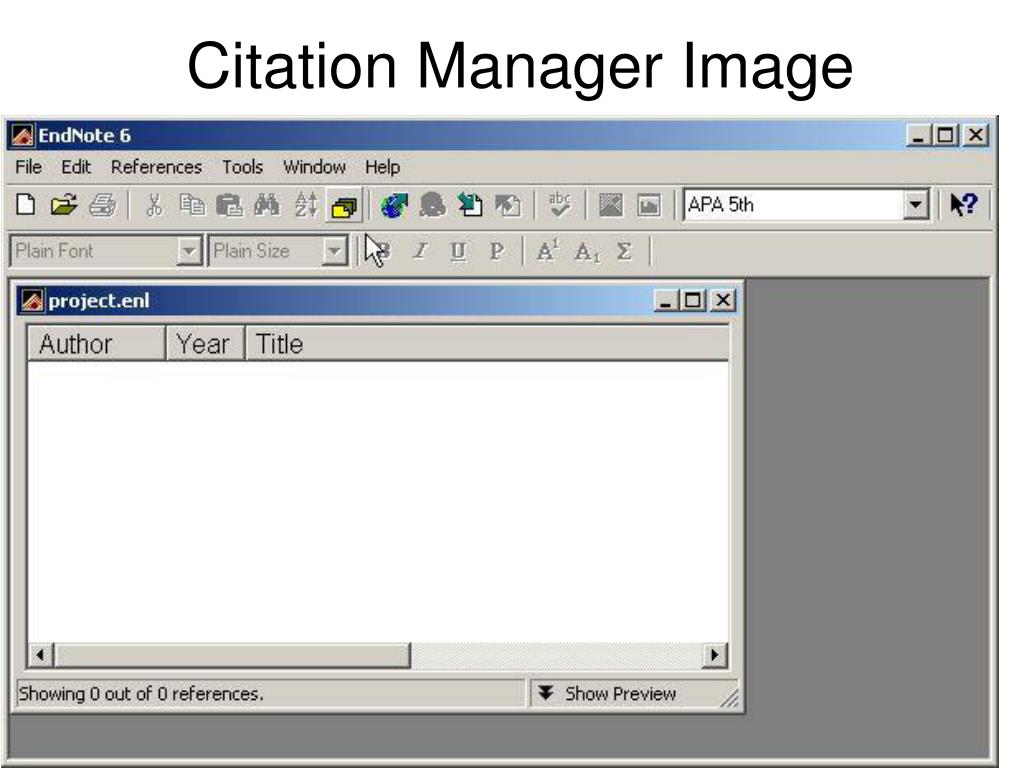
Task: Toggle Subscript formatting button
Action: pyautogui.click(x=586, y=252)
